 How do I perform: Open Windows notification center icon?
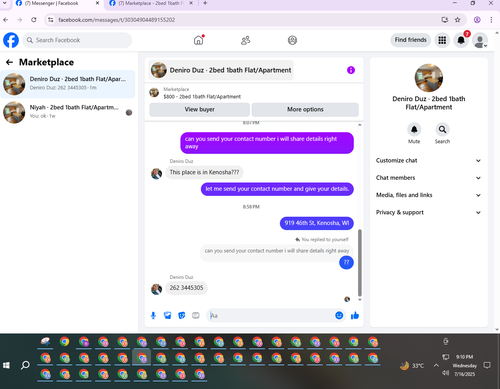tap(487, 365)
